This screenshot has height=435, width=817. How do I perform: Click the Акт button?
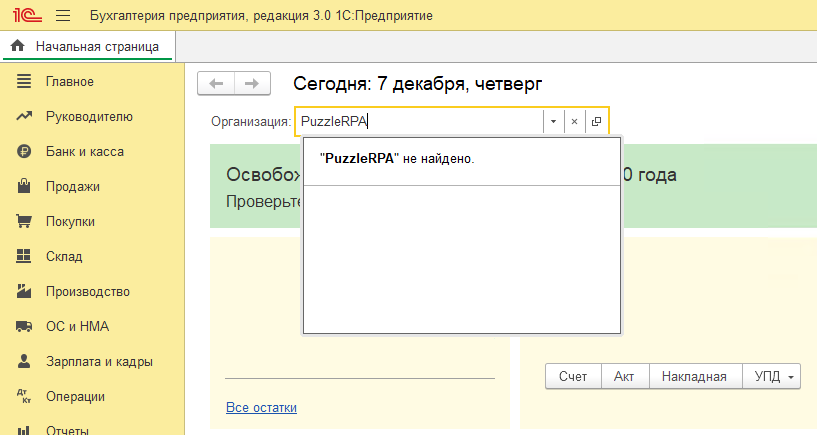pos(624,376)
